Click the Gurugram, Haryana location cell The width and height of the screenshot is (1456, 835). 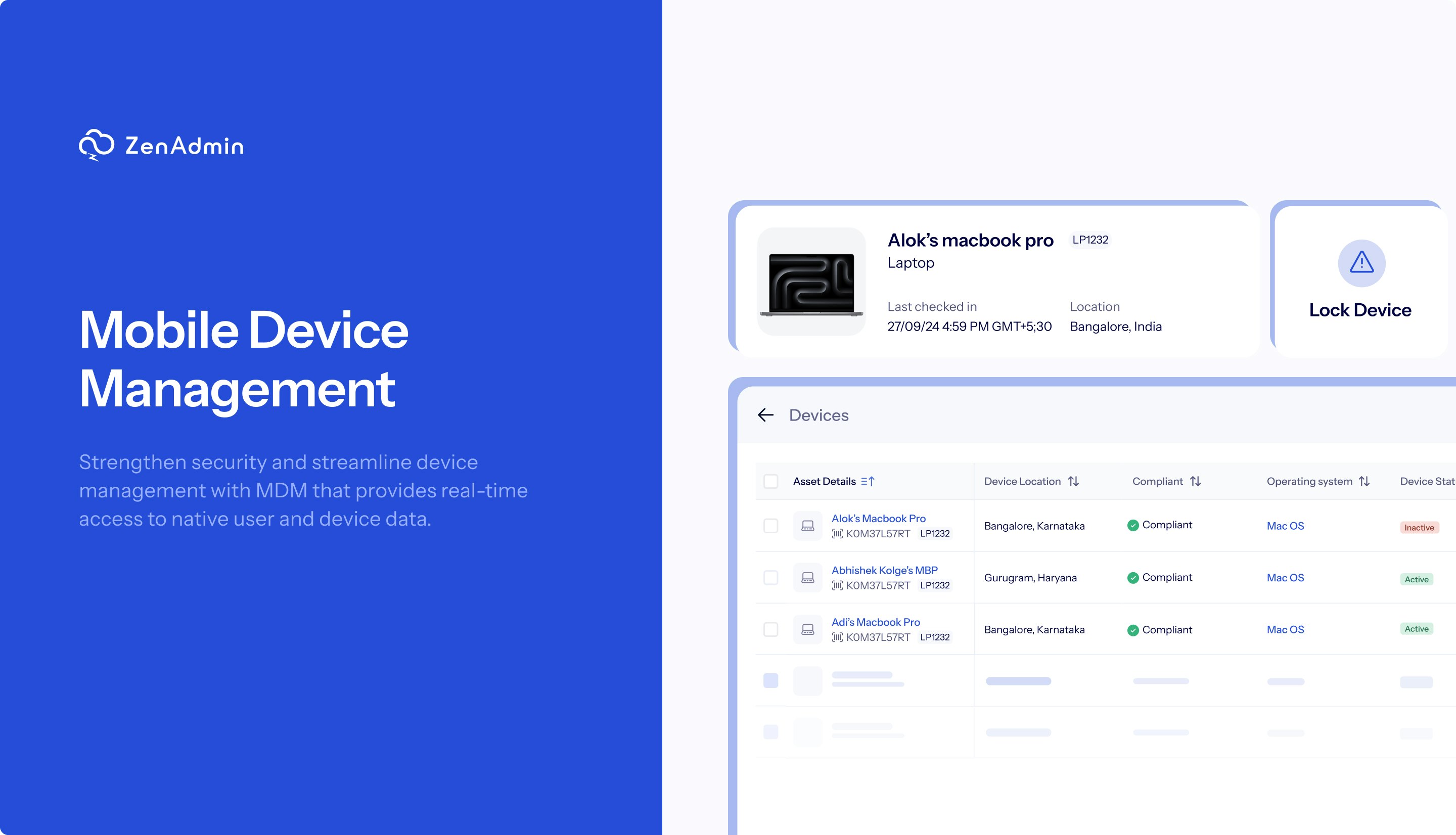click(1030, 578)
